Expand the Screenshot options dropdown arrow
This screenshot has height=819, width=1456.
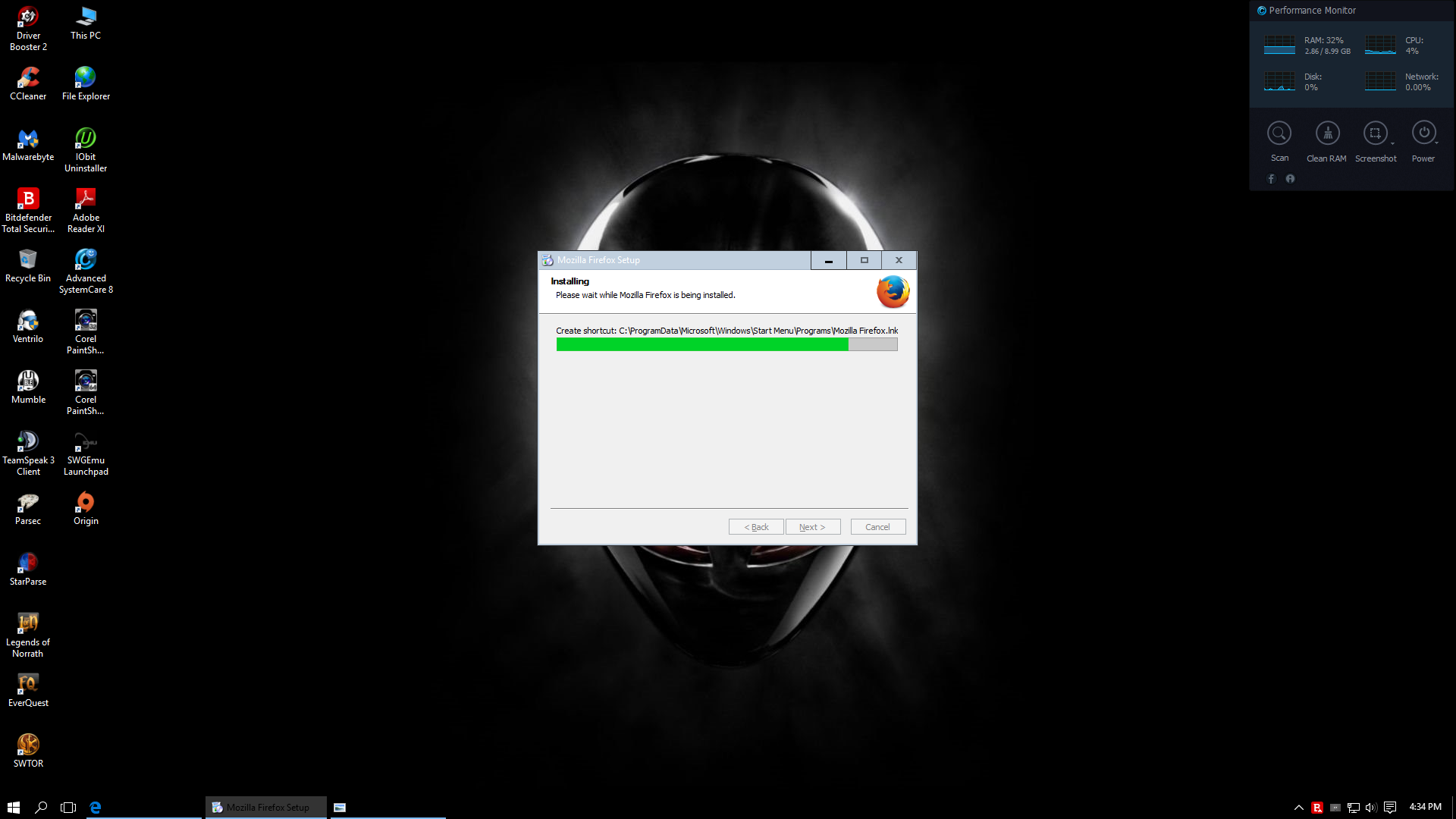coord(1392,143)
